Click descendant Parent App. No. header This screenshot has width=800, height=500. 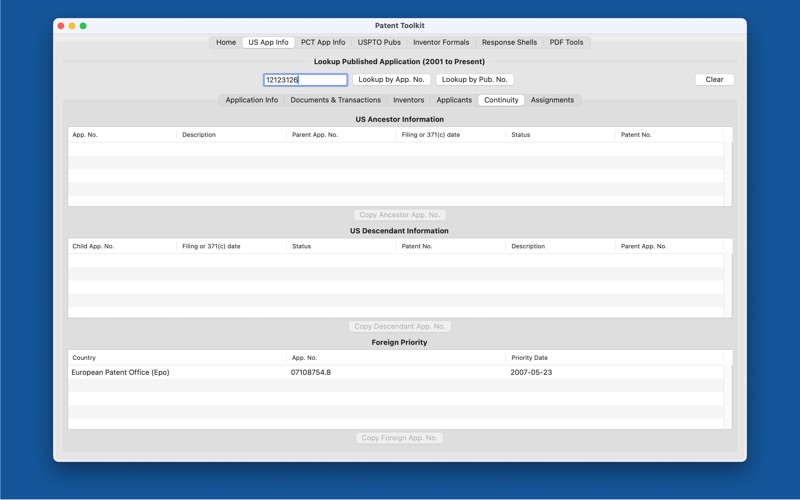coord(669,246)
